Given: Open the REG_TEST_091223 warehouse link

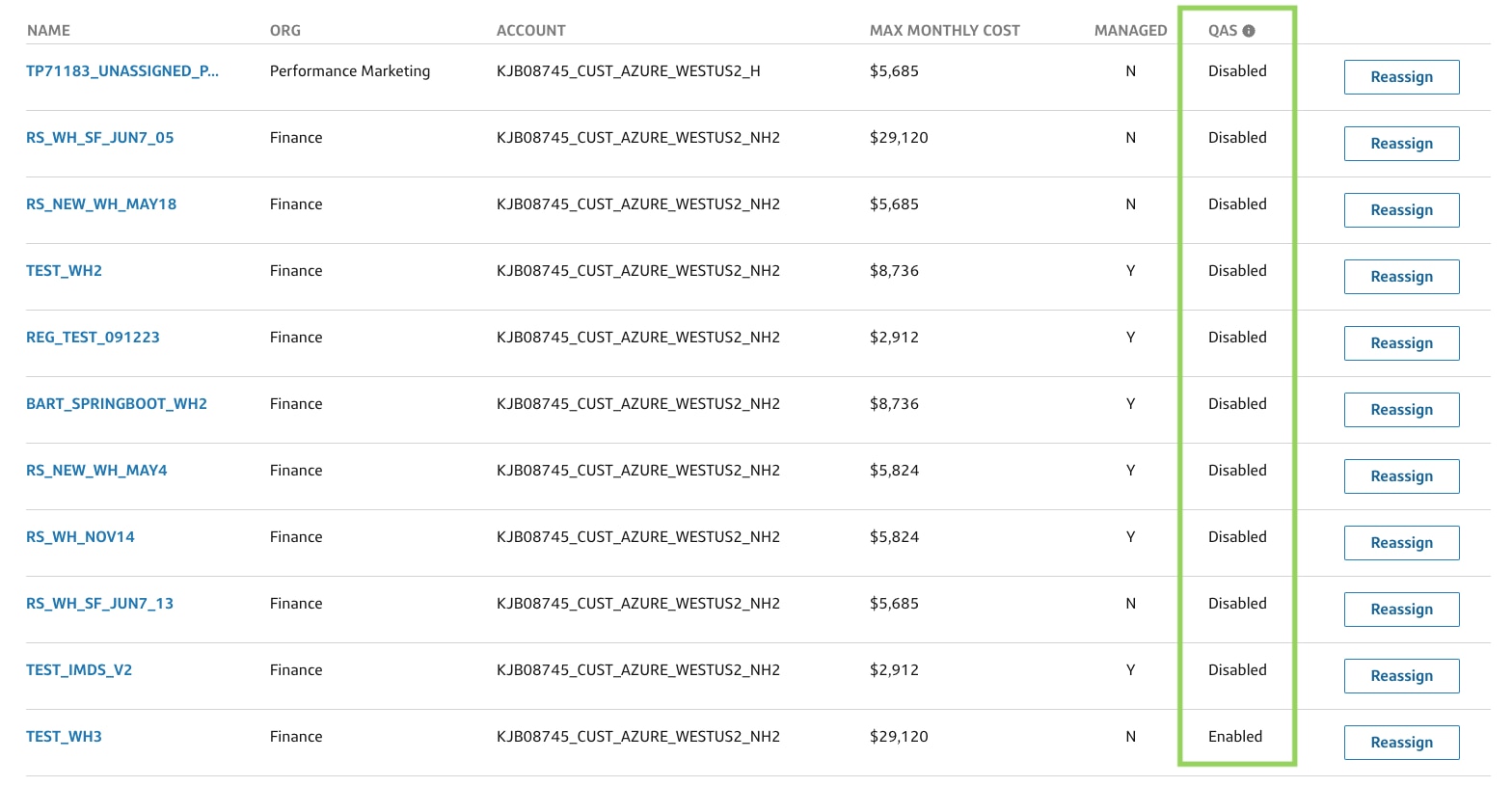Looking at the screenshot, I should pyautogui.click(x=93, y=337).
